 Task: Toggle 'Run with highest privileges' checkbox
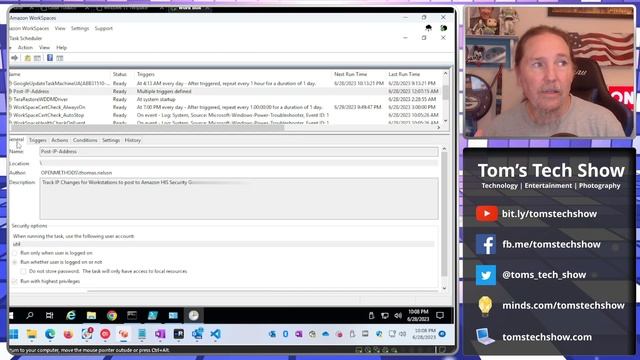(15, 281)
